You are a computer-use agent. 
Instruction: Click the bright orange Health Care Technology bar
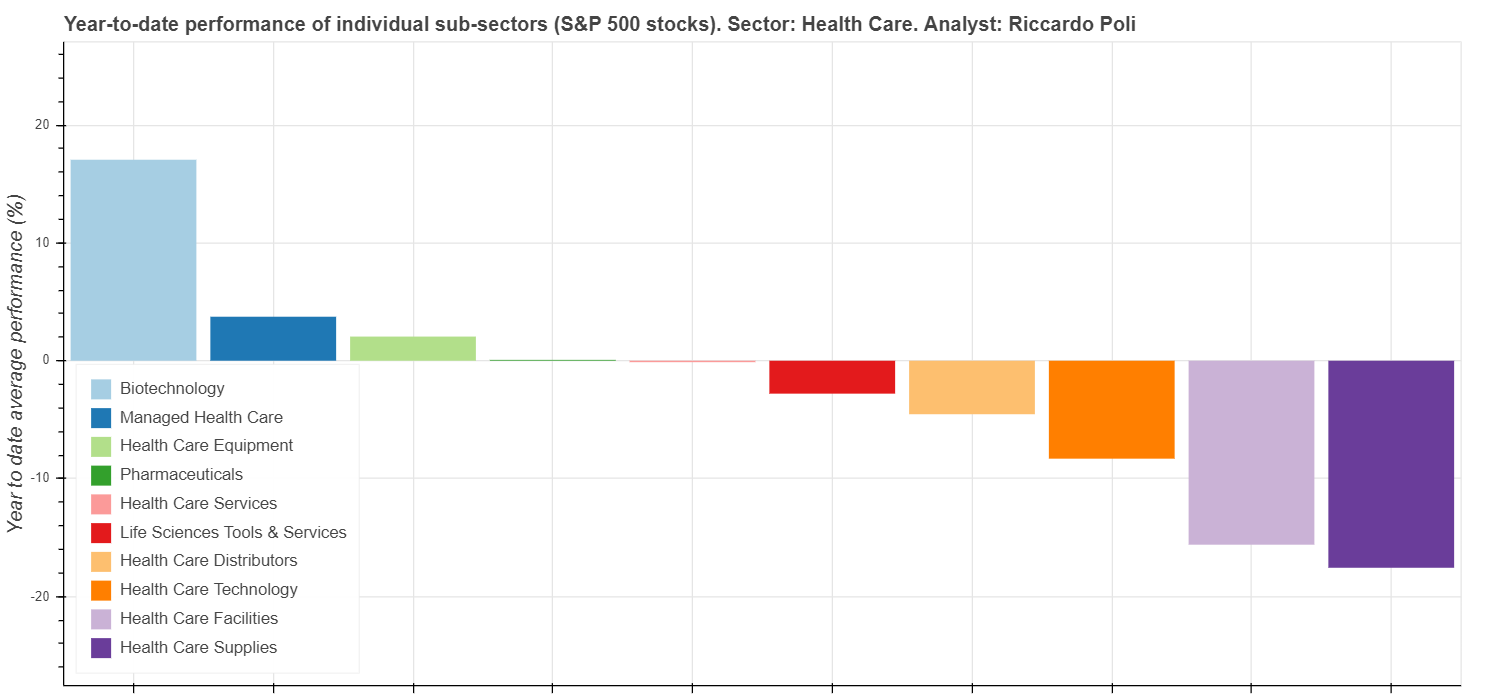click(1111, 409)
